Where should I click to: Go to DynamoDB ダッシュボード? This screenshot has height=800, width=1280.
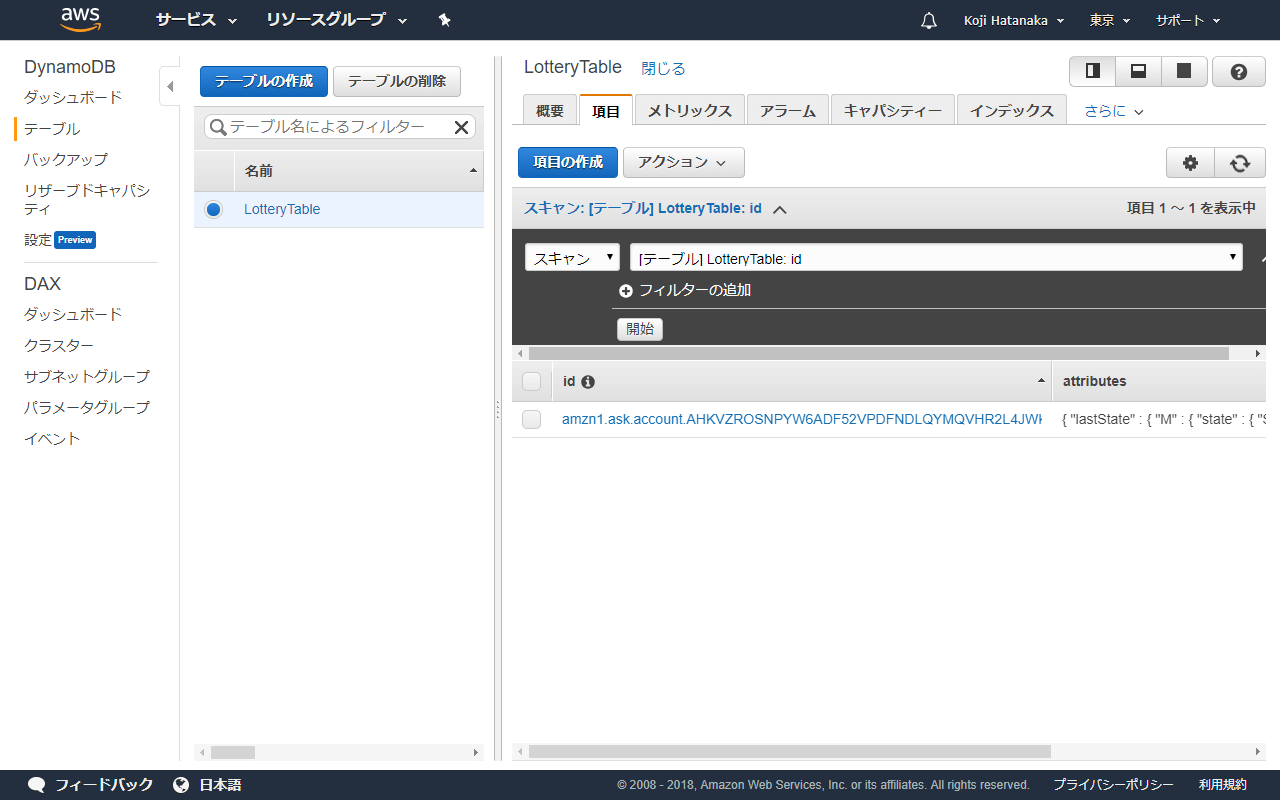(x=73, y=98)
